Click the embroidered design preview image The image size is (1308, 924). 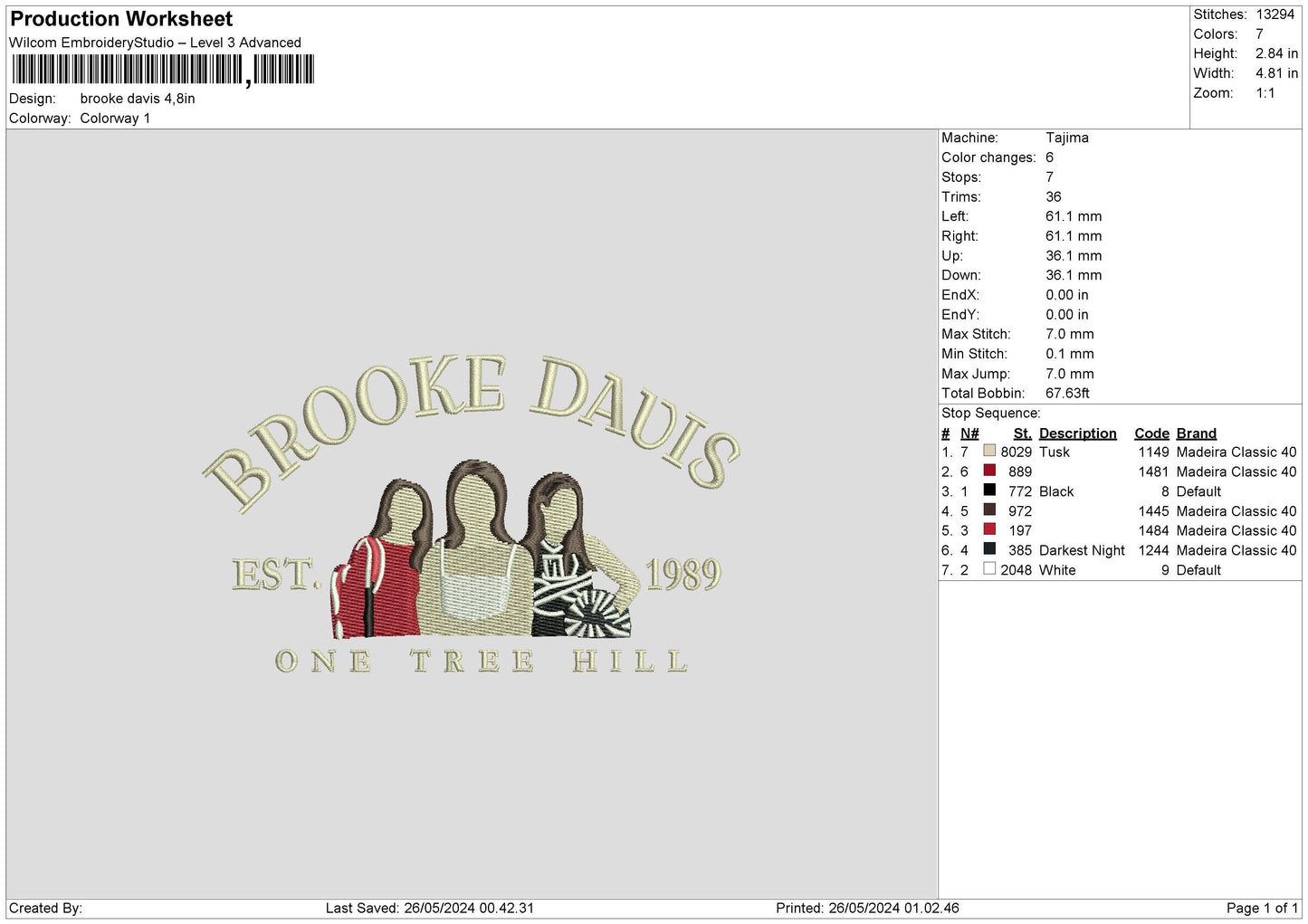[x=472, y=516]
